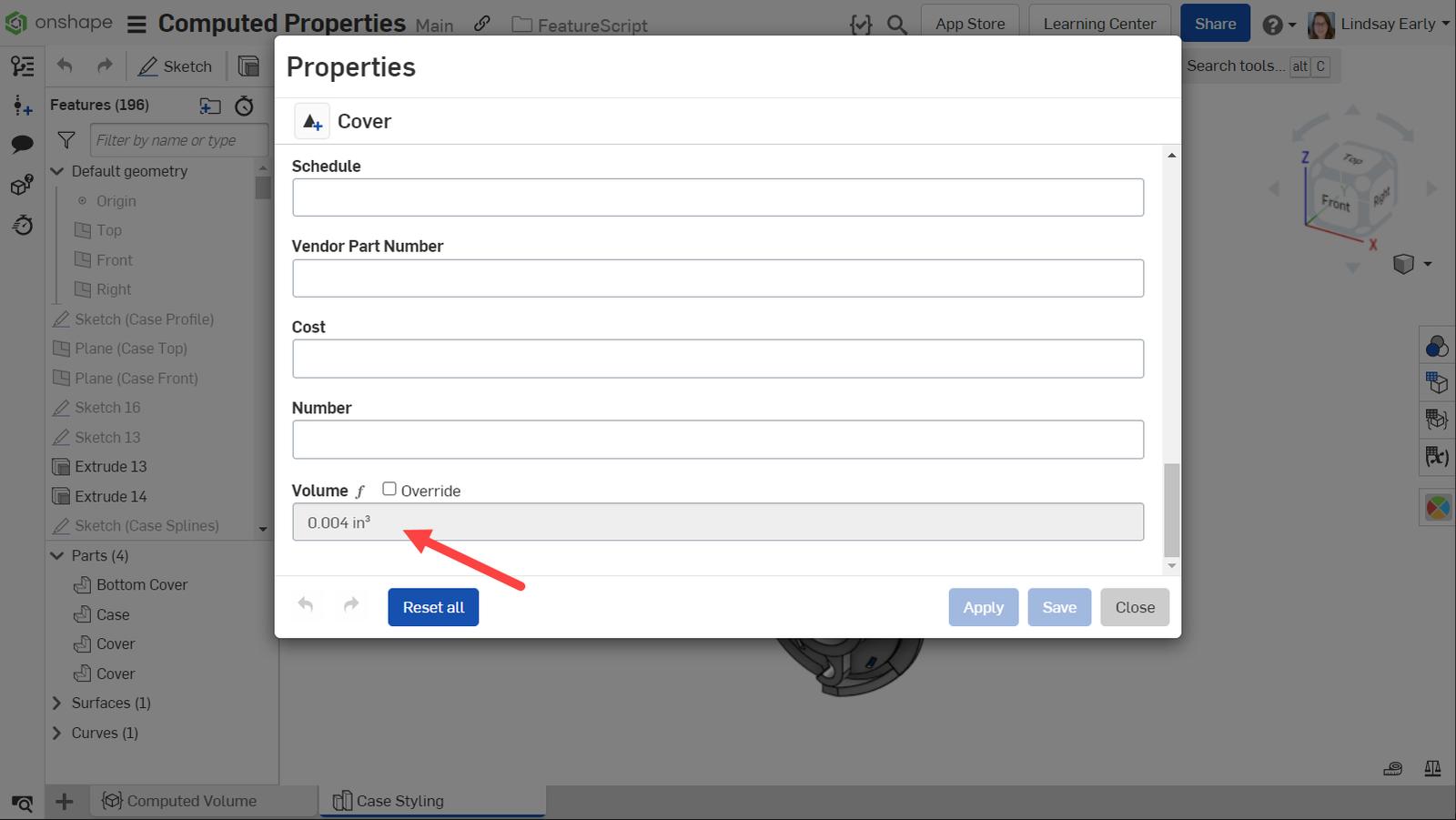Click the Onshape logo icon
The height and width of the screenshot is (820, 1456).
pos(16,23)
